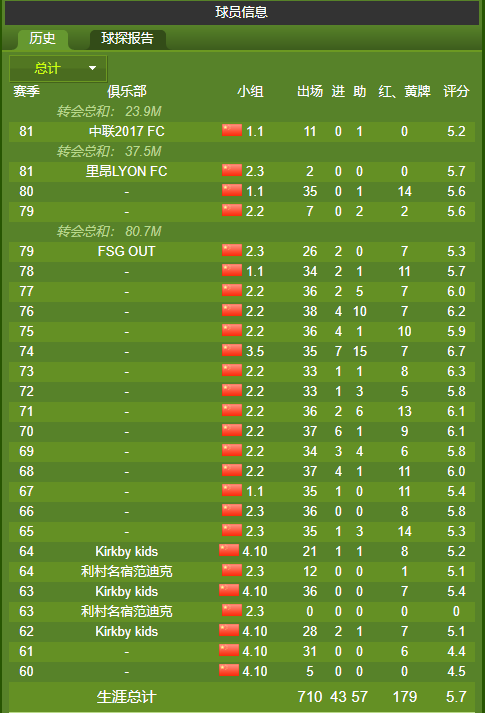Click the 3.5 group link in season 74
485x713 pixels.
[x=255, y=351]
